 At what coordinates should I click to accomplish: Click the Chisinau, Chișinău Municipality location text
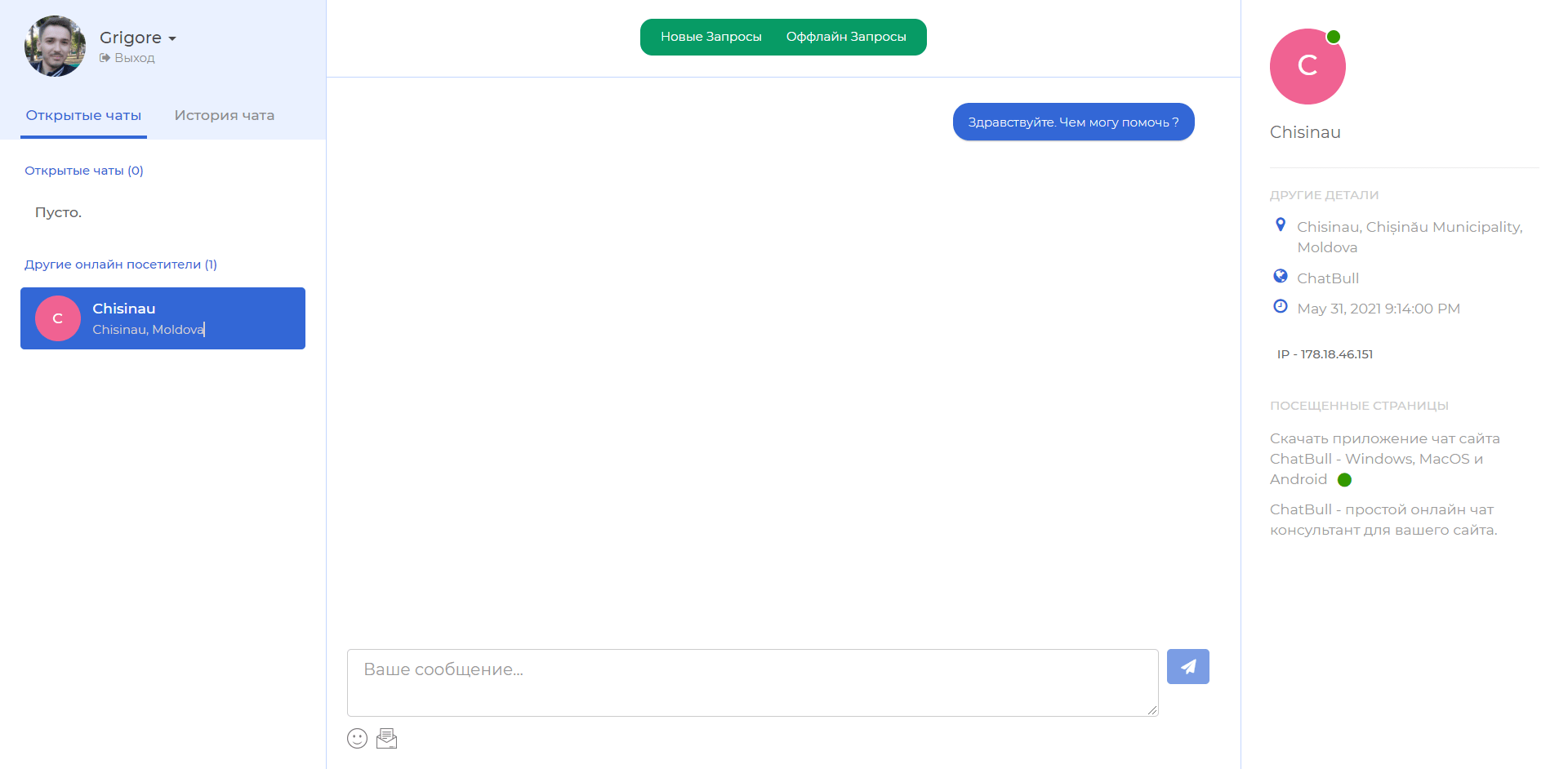[1410, 237]
